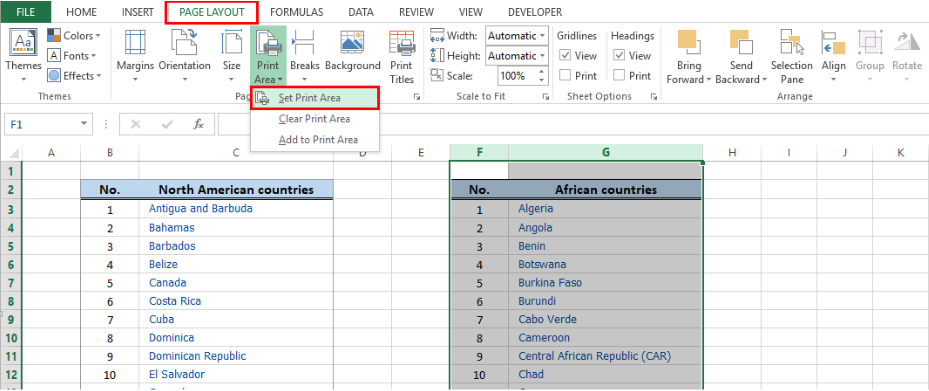Screen dimensions: 929x391
Task: Select the Dominican Republic cell
Action: (236, 356)
